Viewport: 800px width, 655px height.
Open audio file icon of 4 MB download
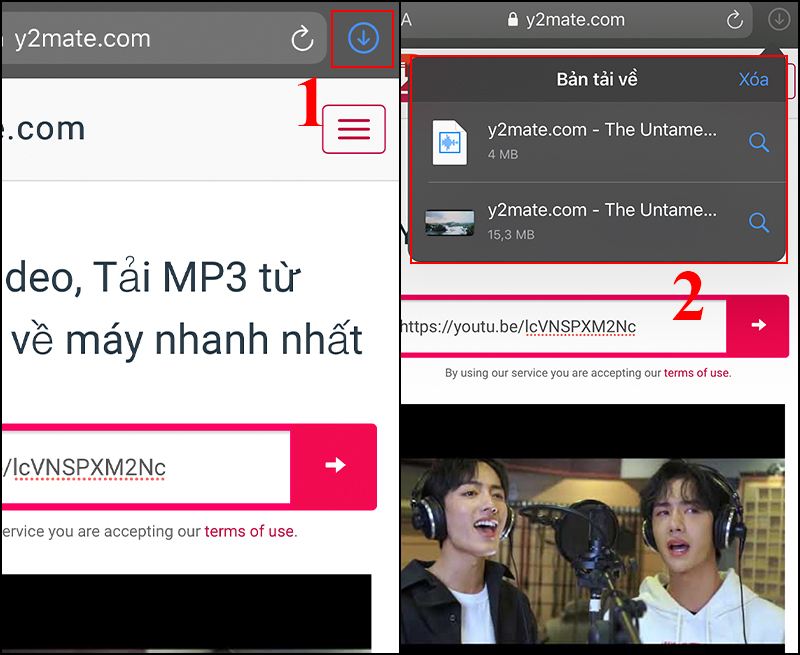pyautogui.click(x=449, y=142)
